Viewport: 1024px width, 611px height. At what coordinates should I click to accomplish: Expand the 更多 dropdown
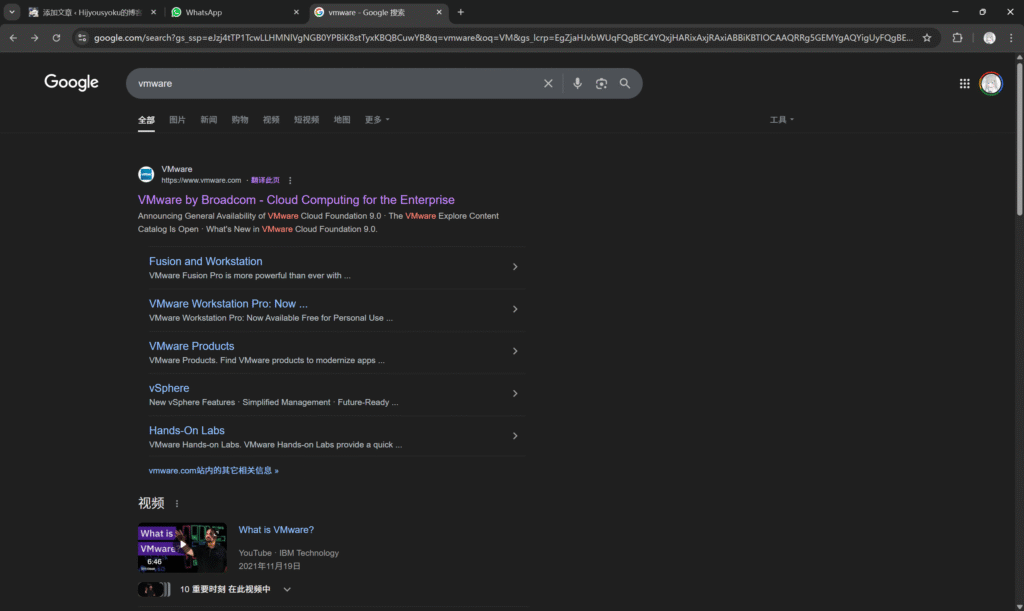[377, 120]
